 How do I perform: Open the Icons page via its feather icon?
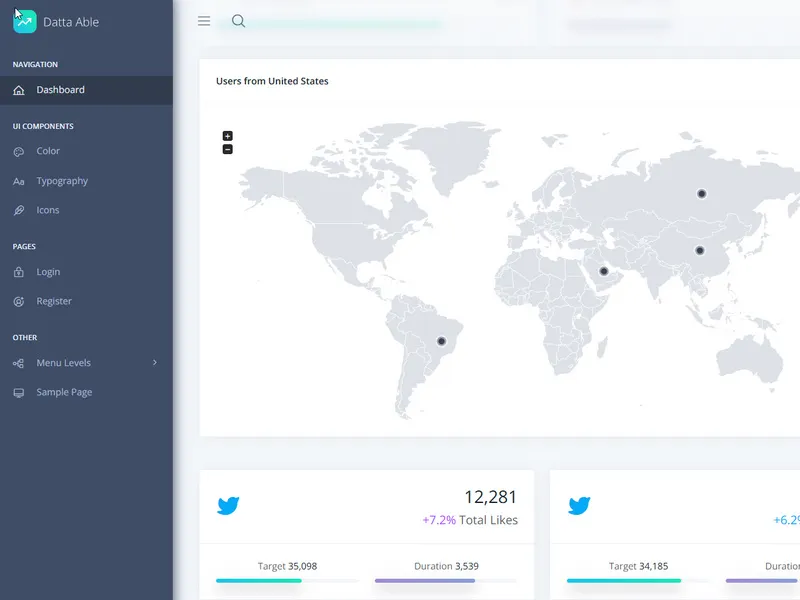pyautogui.click(x=18, y=210)
